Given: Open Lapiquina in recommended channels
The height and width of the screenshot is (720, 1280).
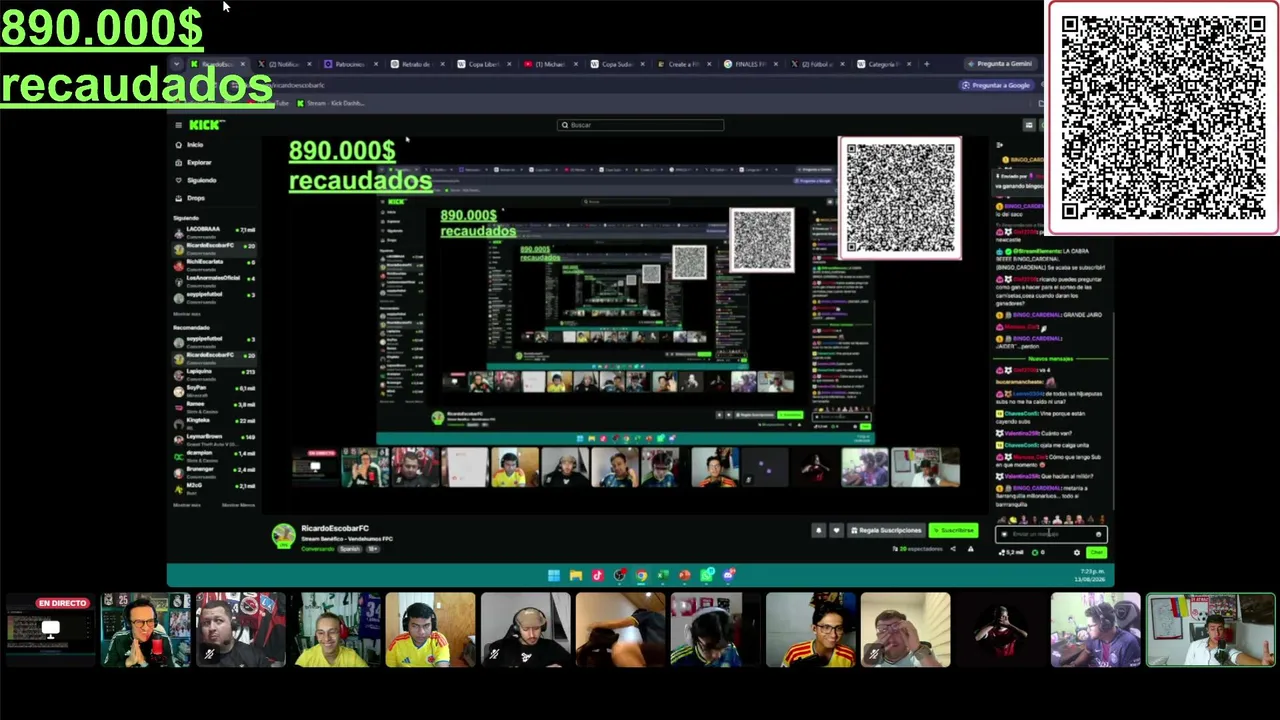Looking at the screenshot, I should click(x=214, y=373).
